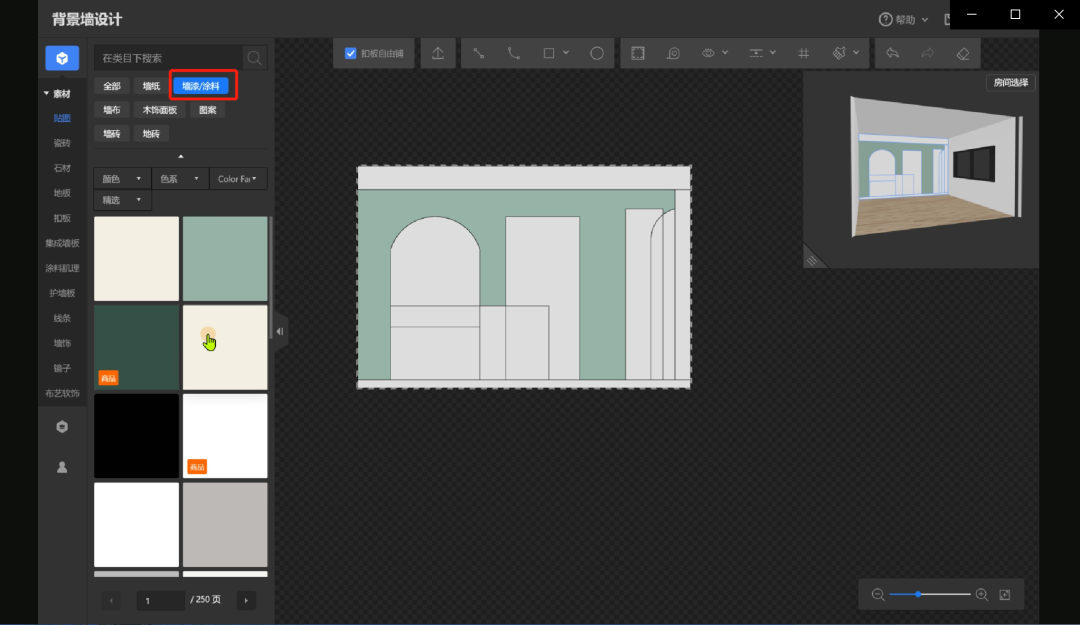Select the straight line drawing tool
The image size is (1080, 625).
click(479, 53)
